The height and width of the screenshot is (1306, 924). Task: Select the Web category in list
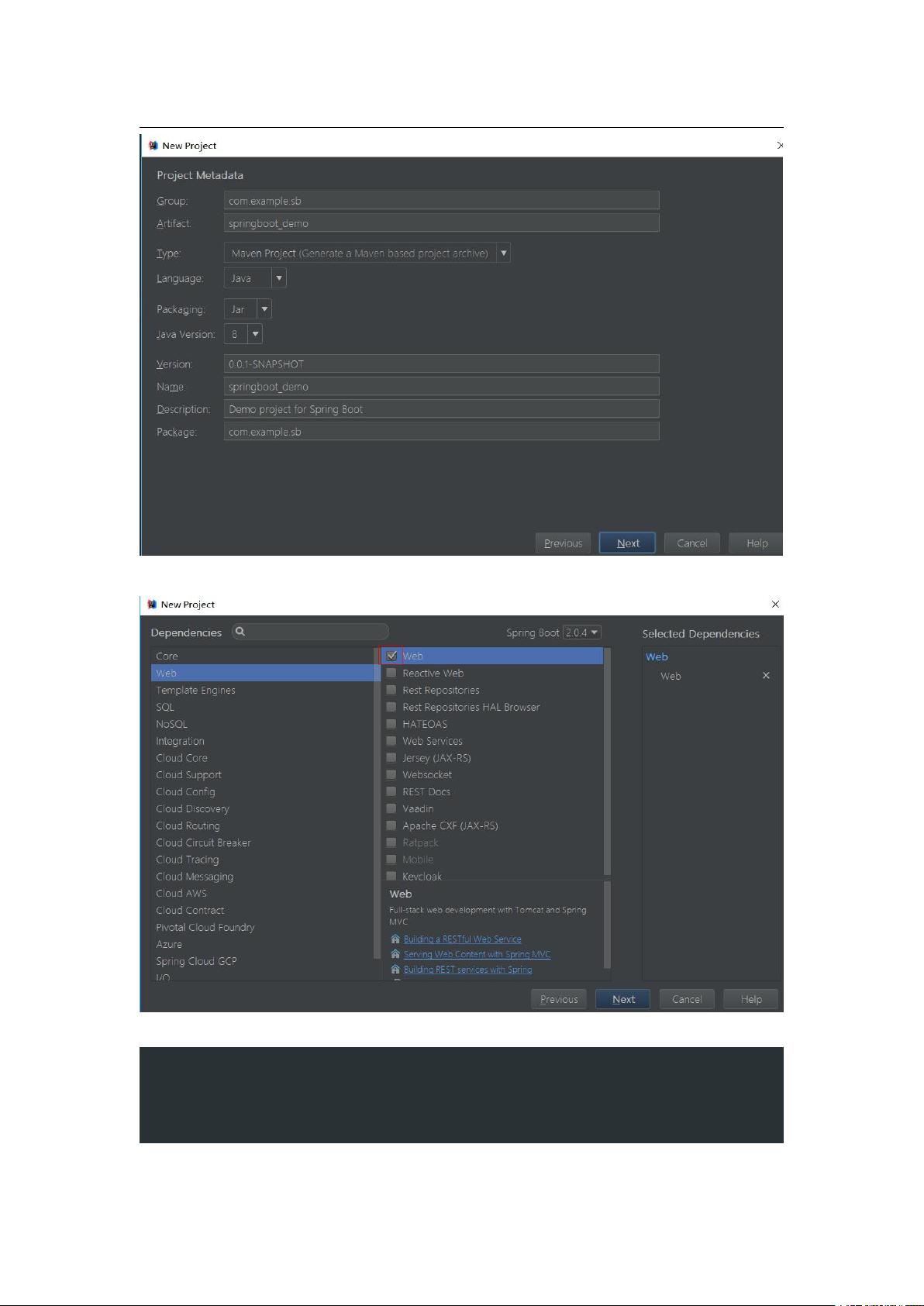pos(262,673)
